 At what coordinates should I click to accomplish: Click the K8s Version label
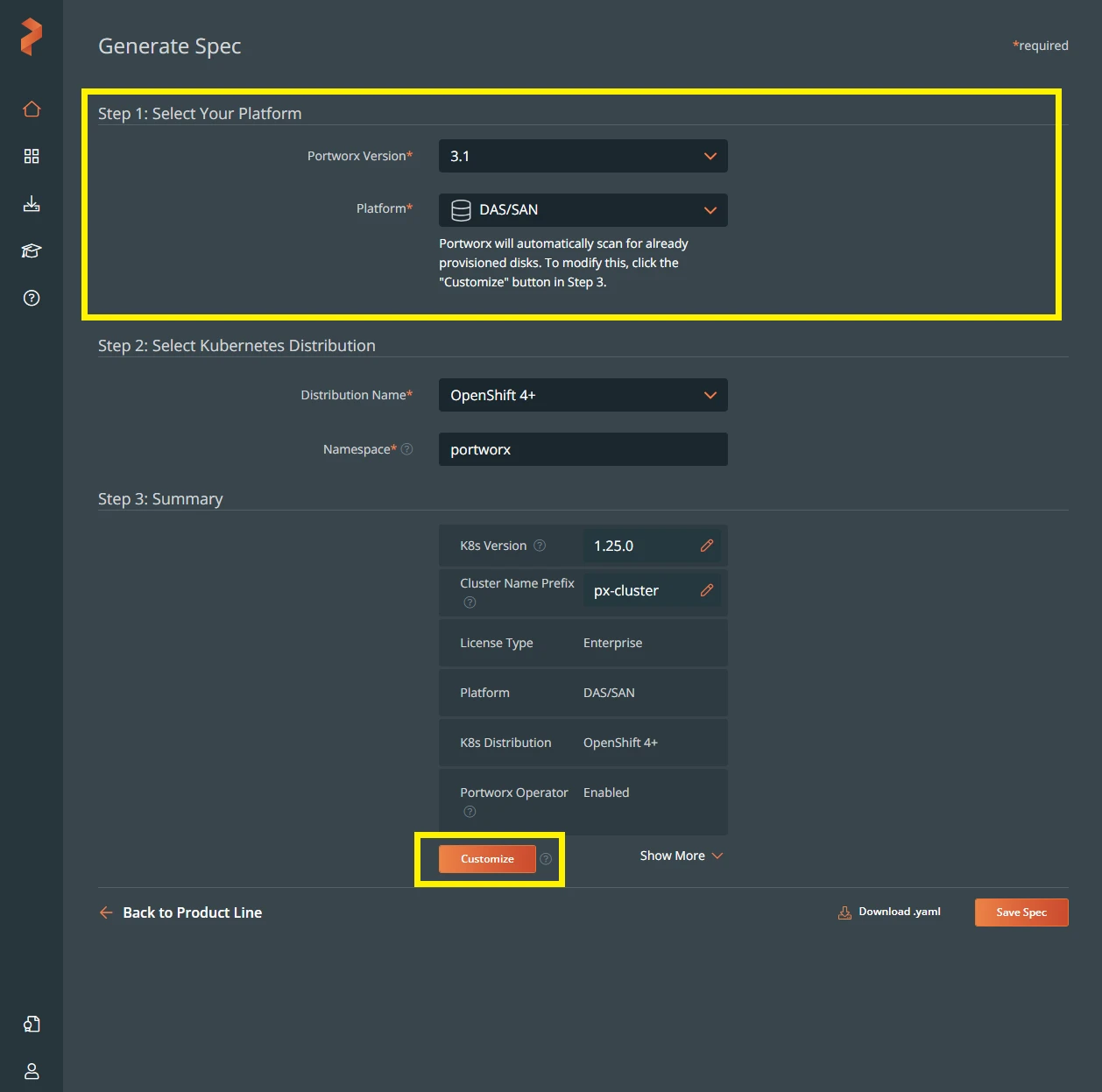pos(493,546)
